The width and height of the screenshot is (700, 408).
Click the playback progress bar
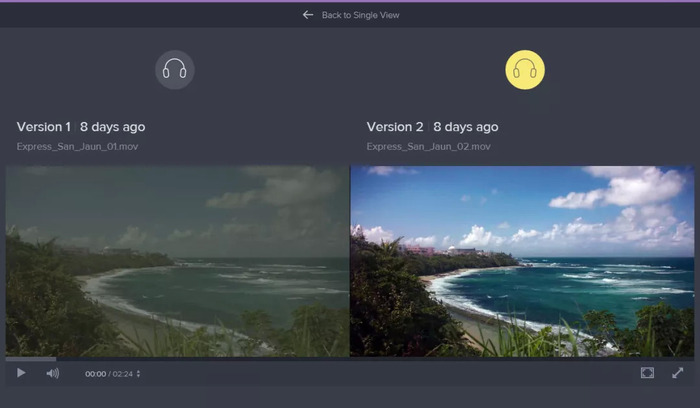350,358
